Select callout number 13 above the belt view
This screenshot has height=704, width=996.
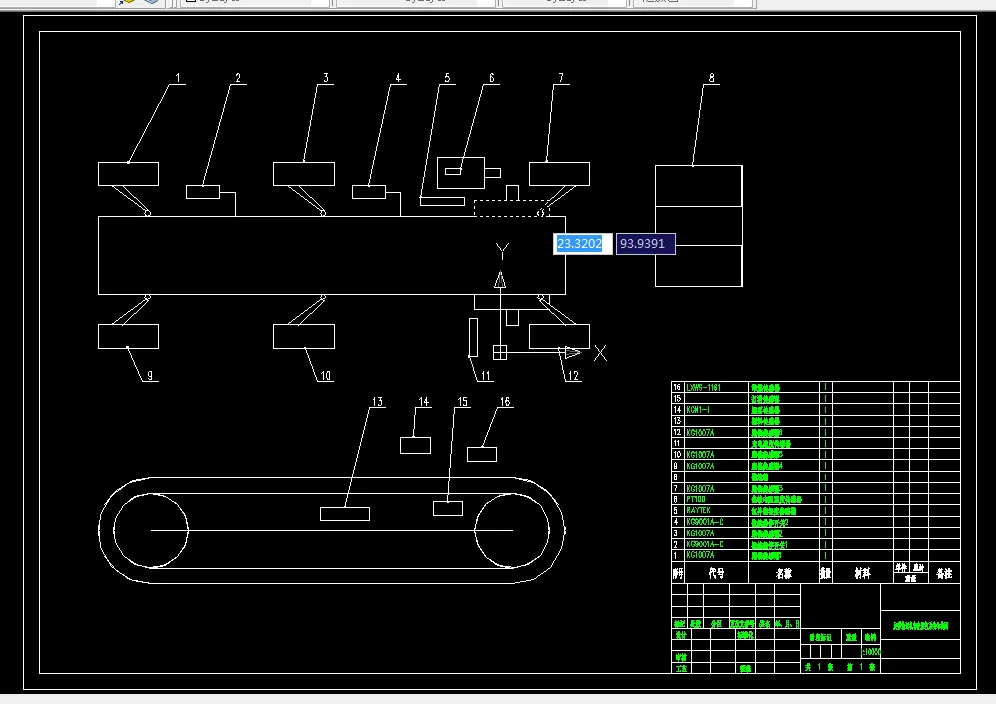[x=377, y=402]
